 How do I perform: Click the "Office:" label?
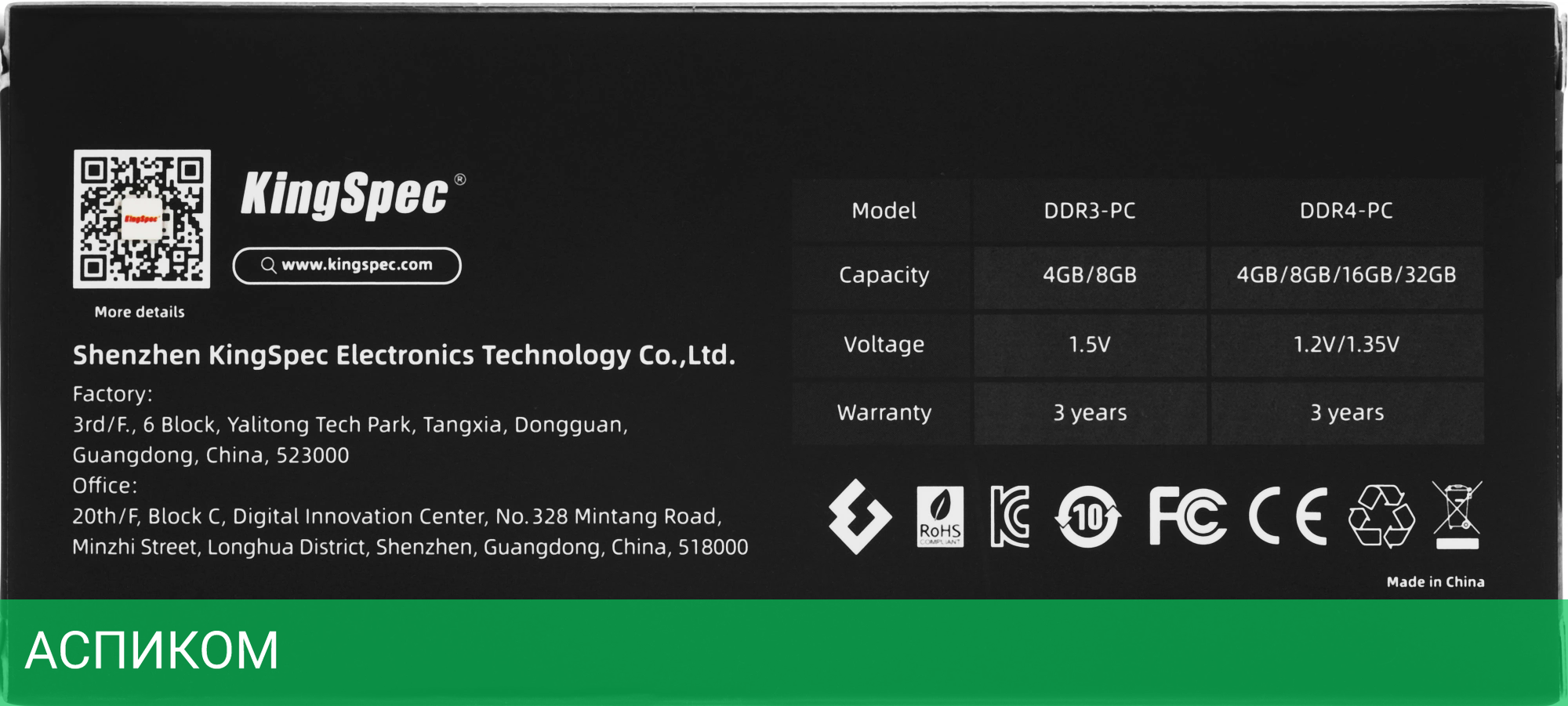105,486
